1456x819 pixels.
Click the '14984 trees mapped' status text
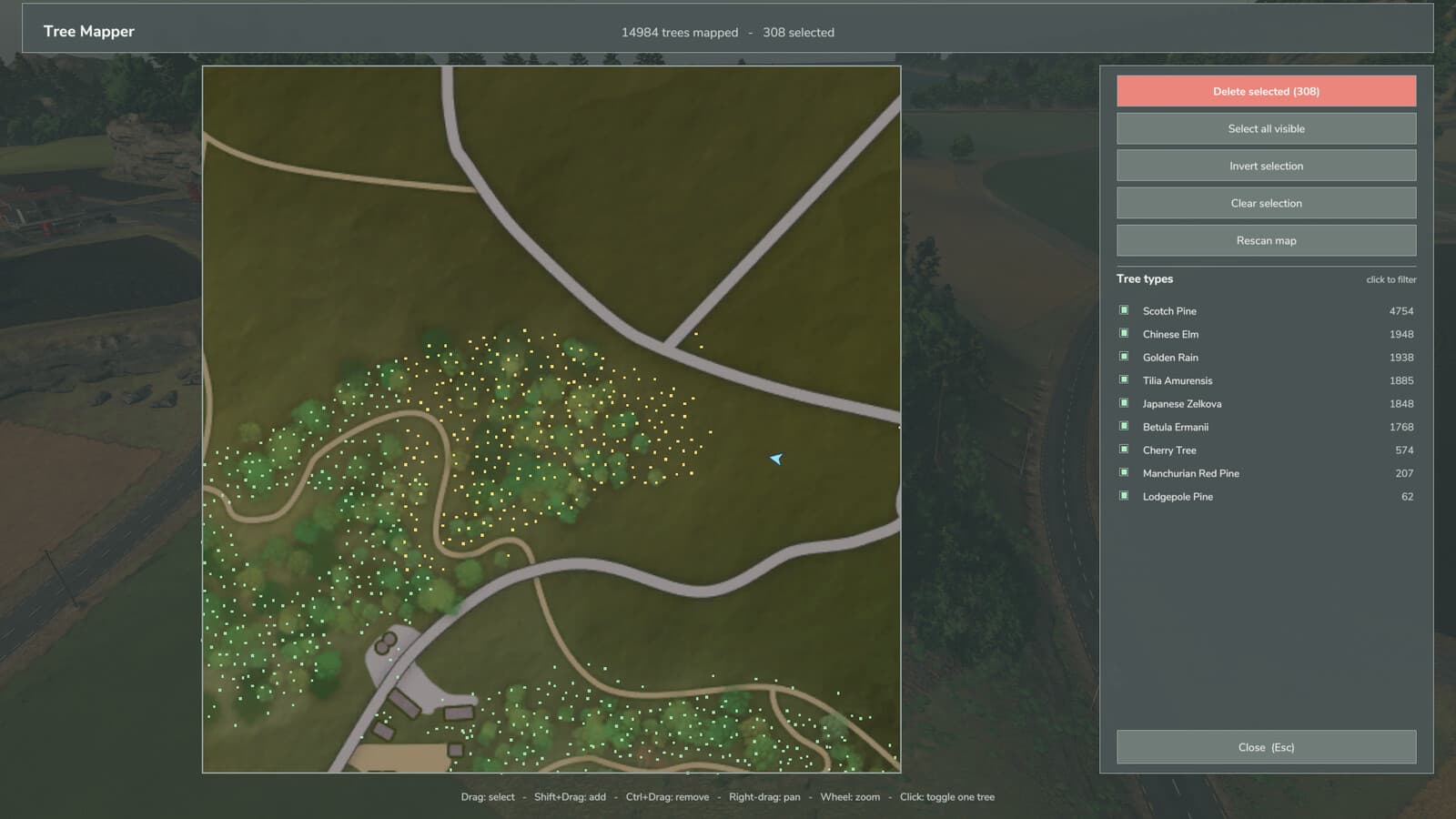[x=680, y=32]
